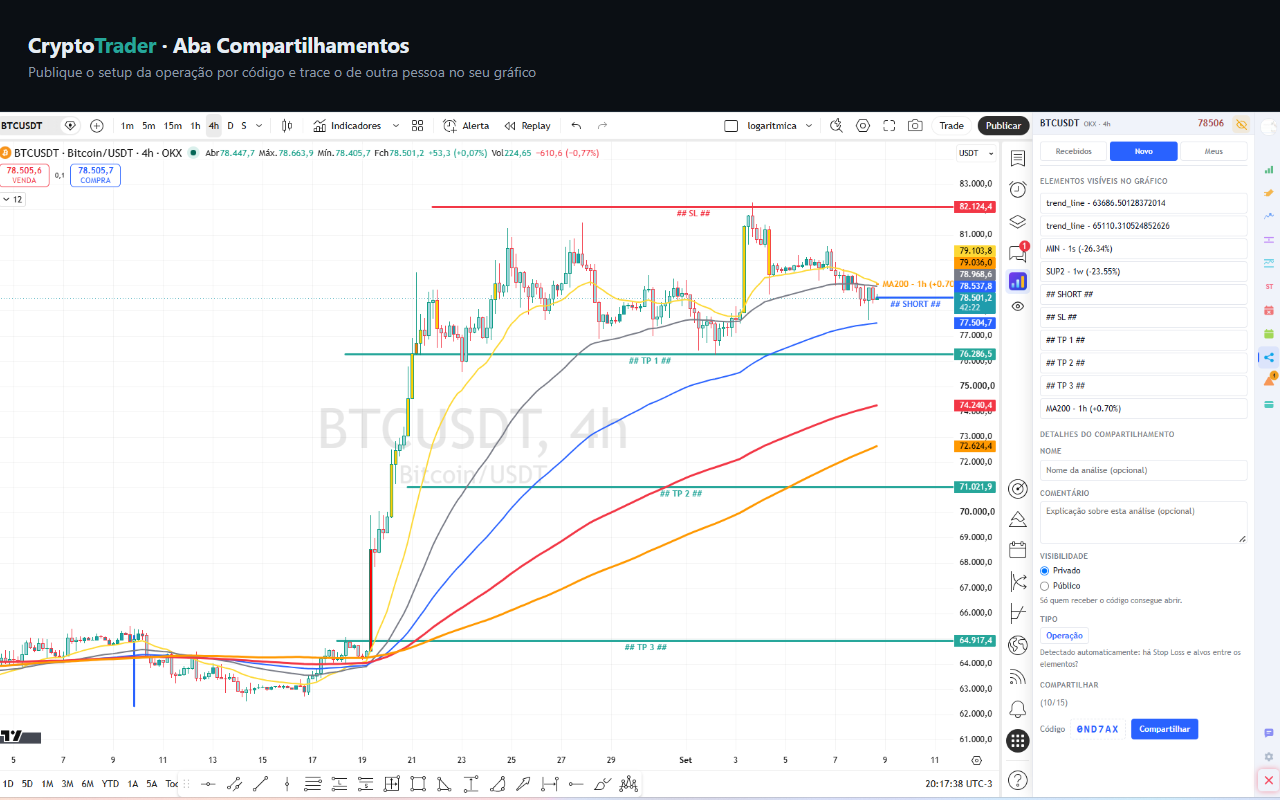Image resolution: width=1280 pixels, height=800 pixels.
Task: Select the Público visibility option
Action: point(1045,586)
